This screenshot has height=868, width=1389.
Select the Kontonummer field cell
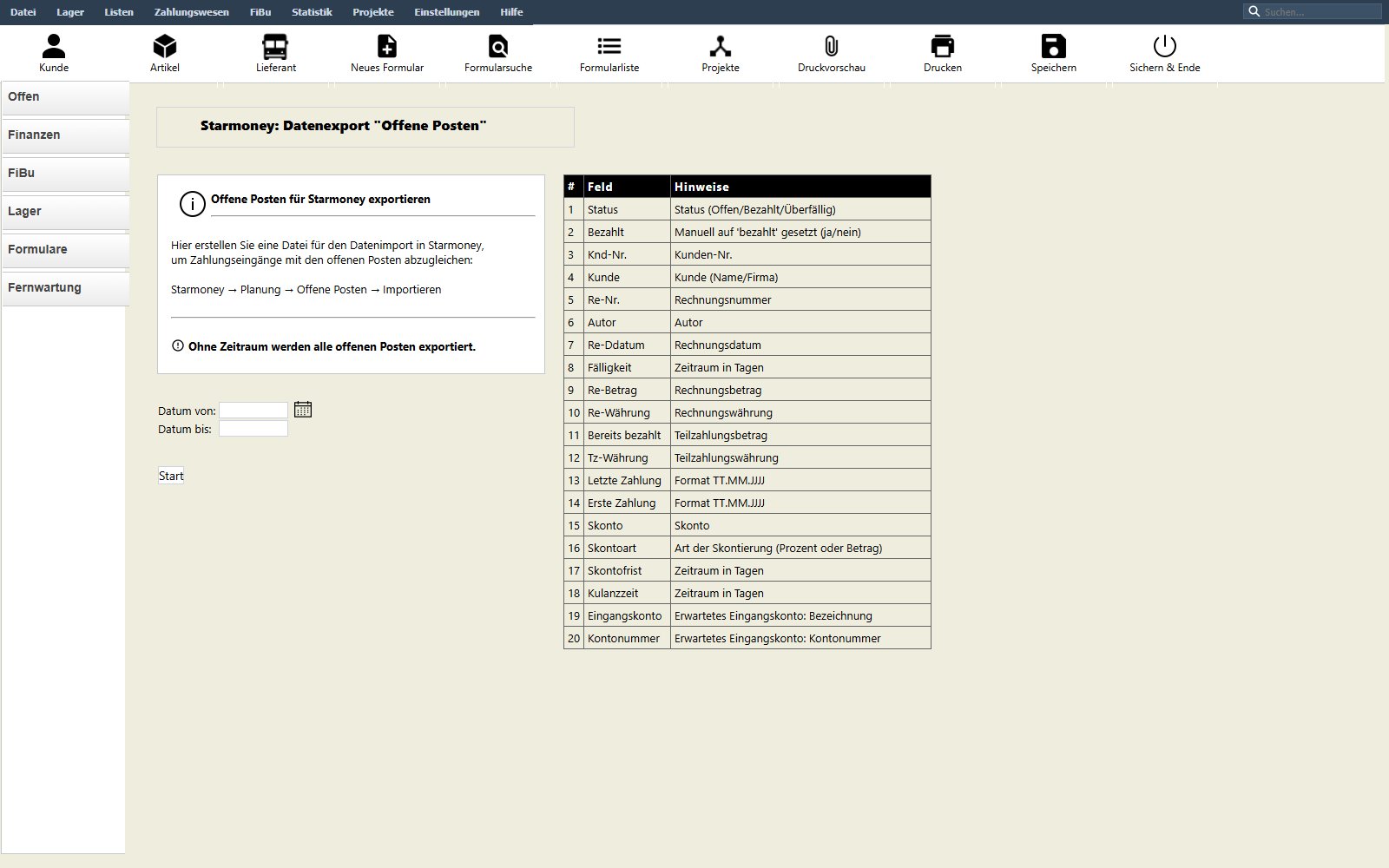(627, 638)
